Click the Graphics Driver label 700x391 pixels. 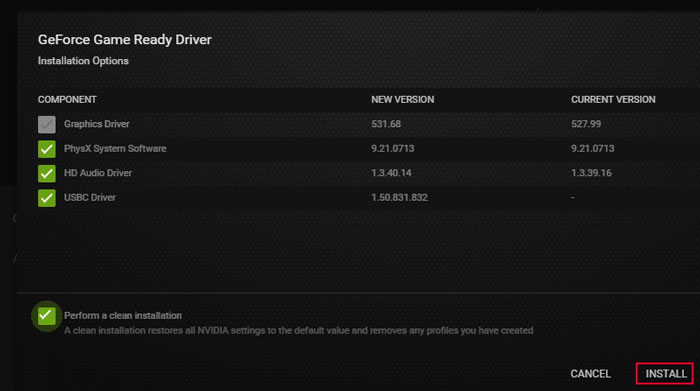click(x=96, y=124)
